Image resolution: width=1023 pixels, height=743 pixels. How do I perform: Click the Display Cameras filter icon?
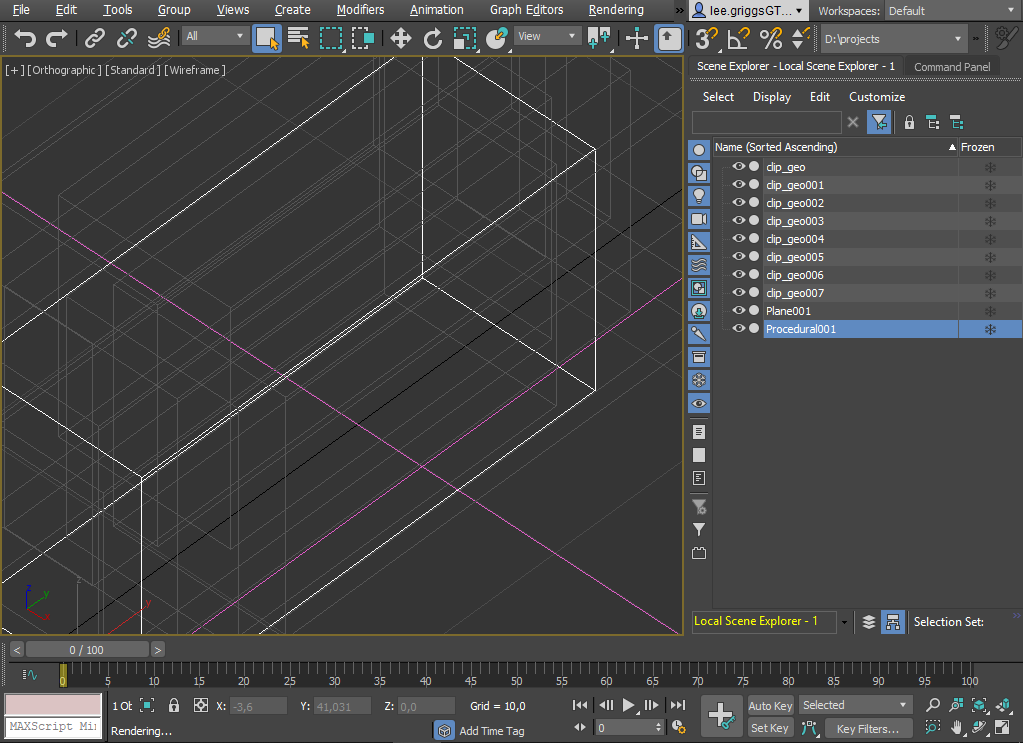(x=699, y=219)
